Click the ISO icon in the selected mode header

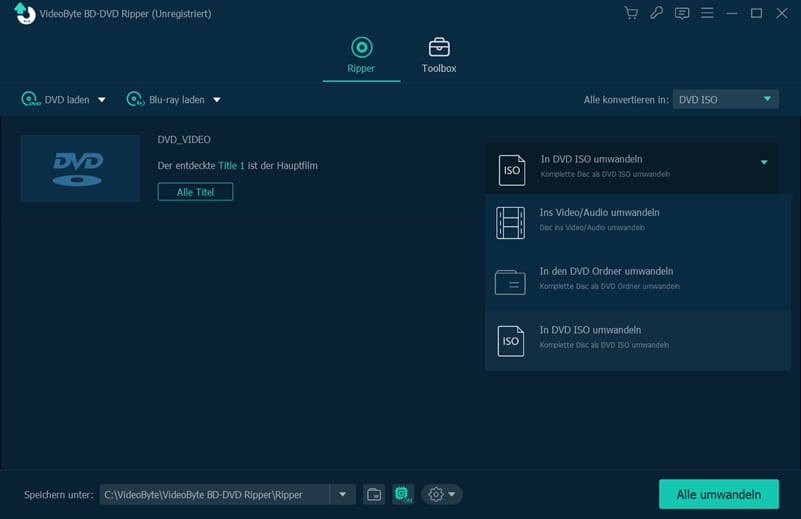[512, 170]
